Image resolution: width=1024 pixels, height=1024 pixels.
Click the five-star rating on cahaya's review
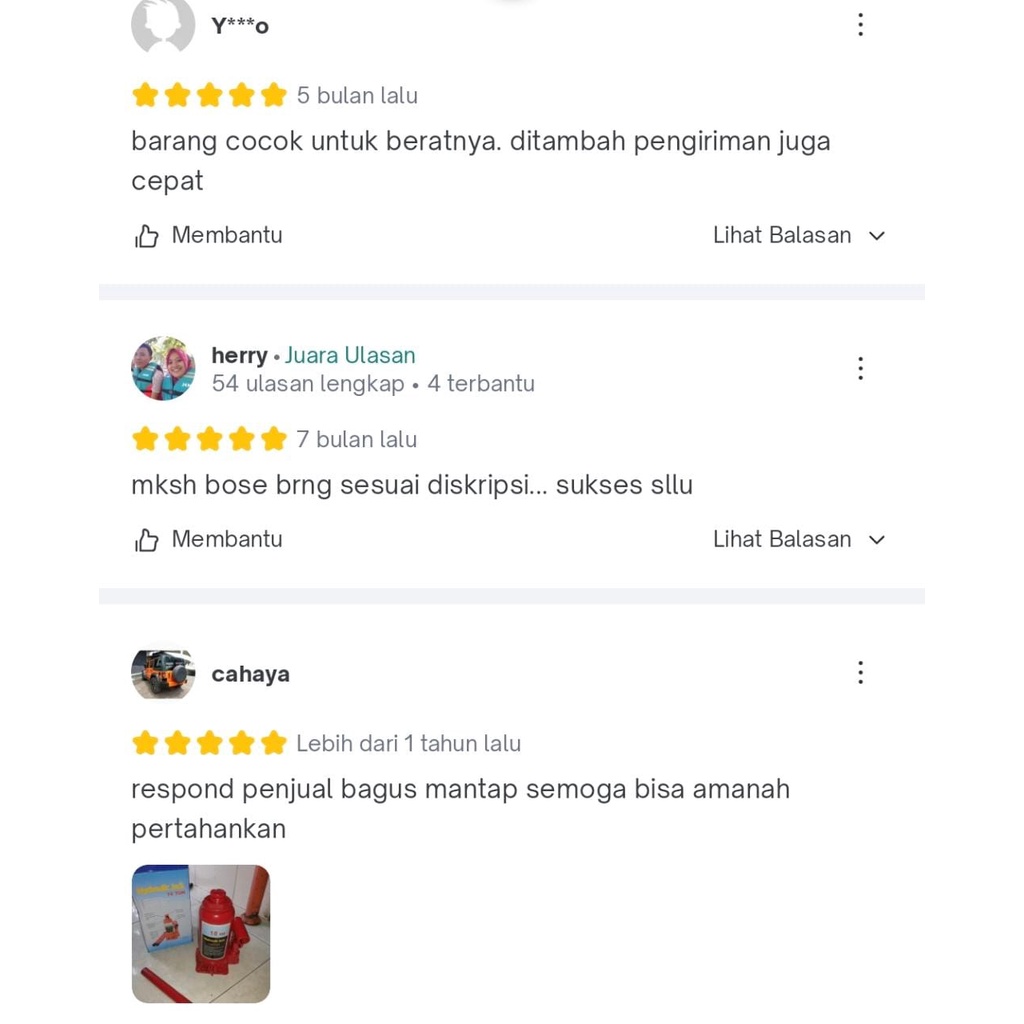(x=209, y=743)
